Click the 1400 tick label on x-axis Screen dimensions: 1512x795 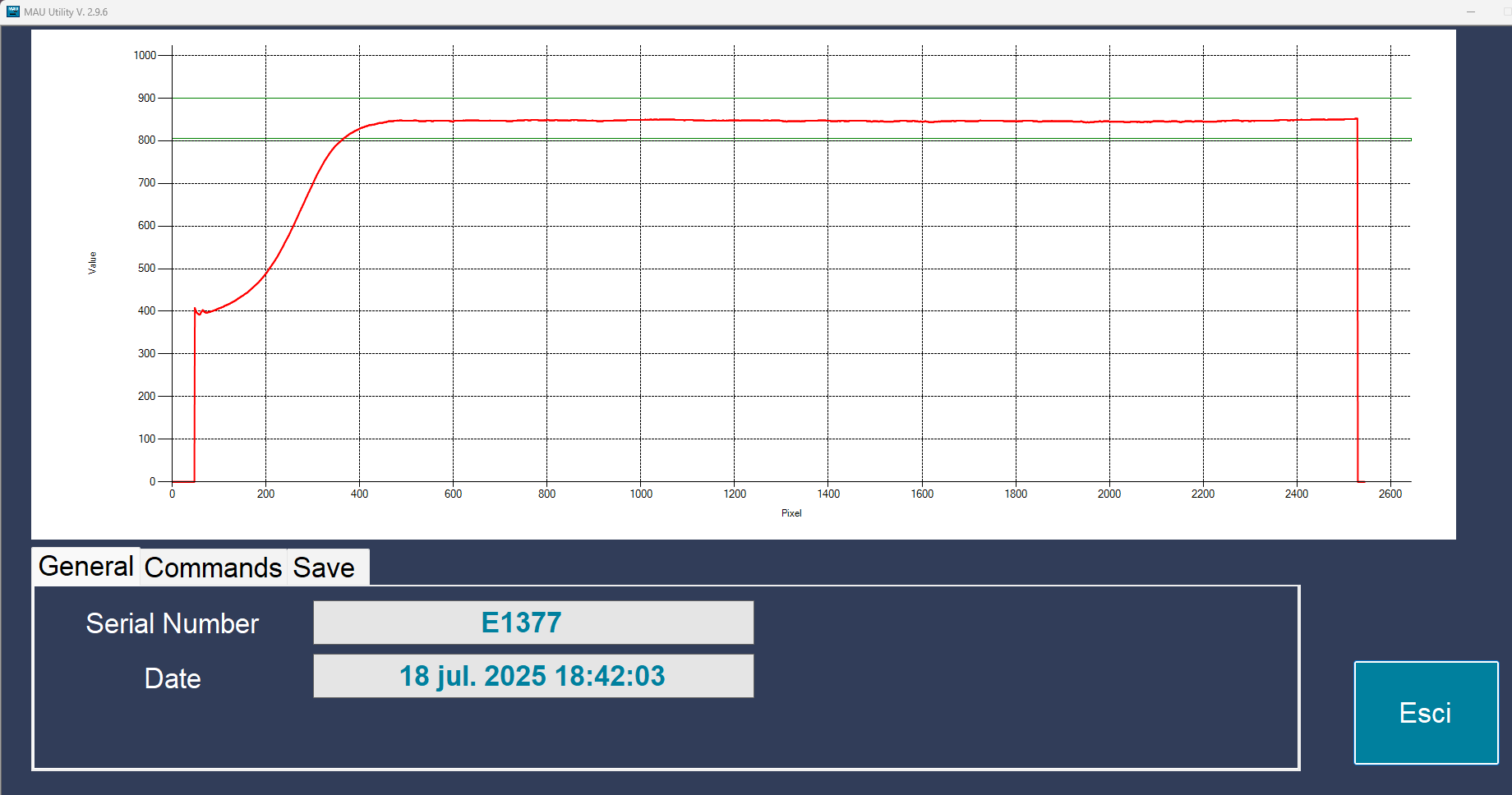[x=828, y=494]
